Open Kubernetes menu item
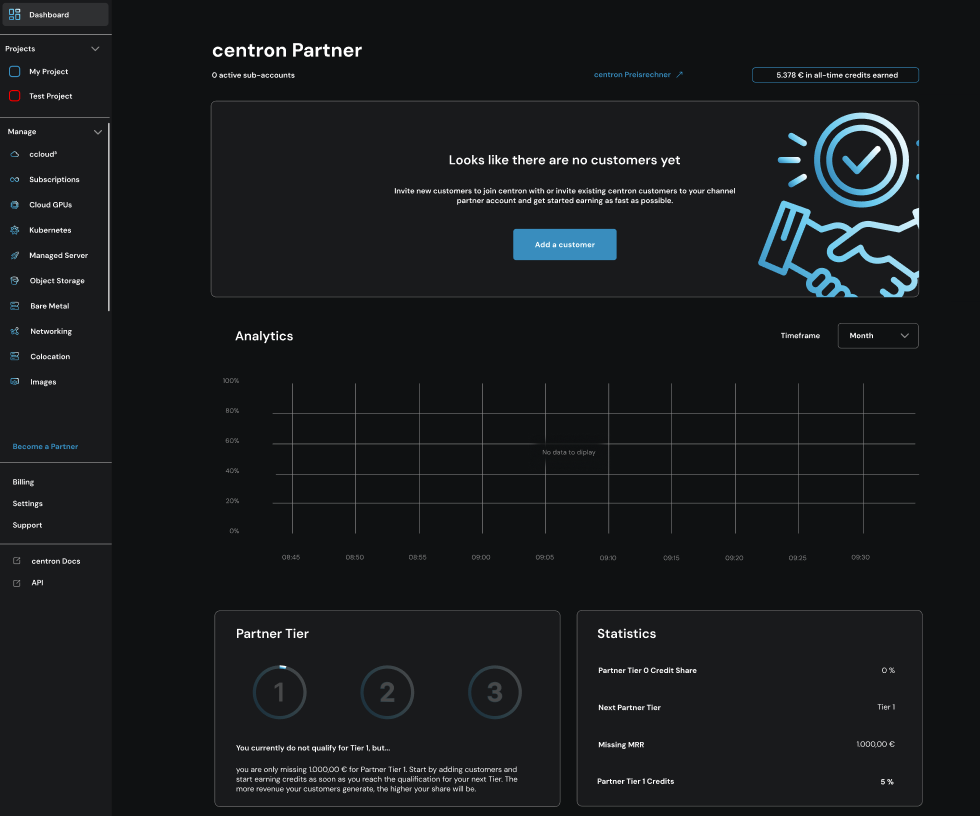Viewport: 980px width, 816px height. pos(50,230)
